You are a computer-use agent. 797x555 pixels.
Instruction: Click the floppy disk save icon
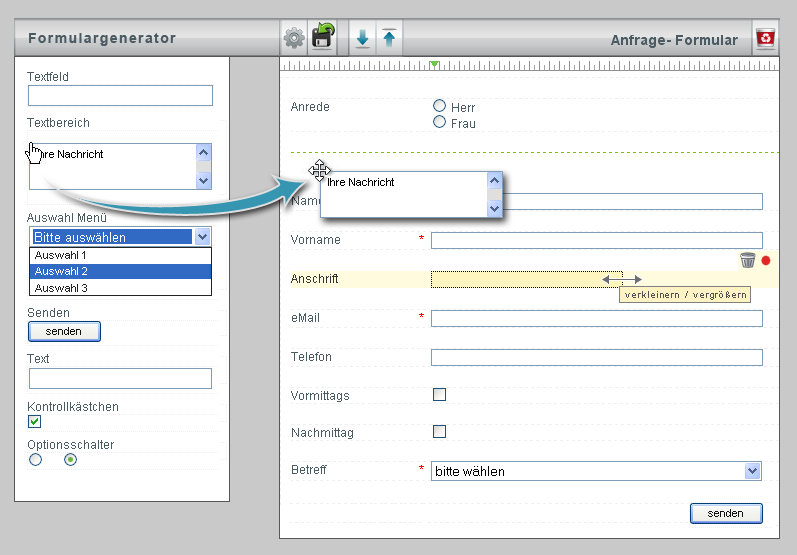[x=323, y=37]
